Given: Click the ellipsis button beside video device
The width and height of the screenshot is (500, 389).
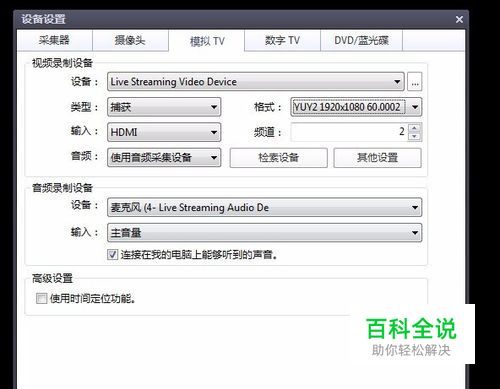Looking at the screenshot, I should pyautogui.click(x=415, y=82).
